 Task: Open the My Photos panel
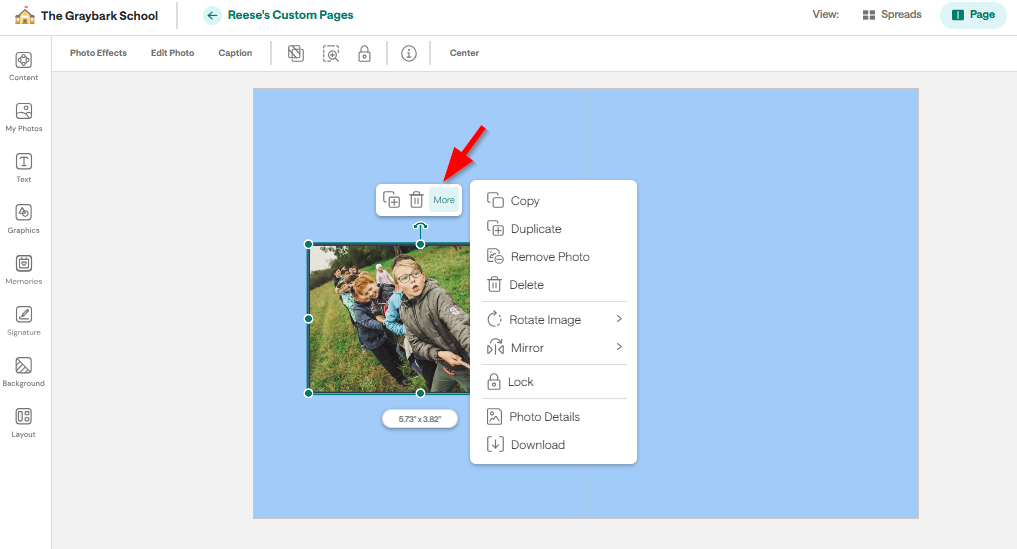23,117
